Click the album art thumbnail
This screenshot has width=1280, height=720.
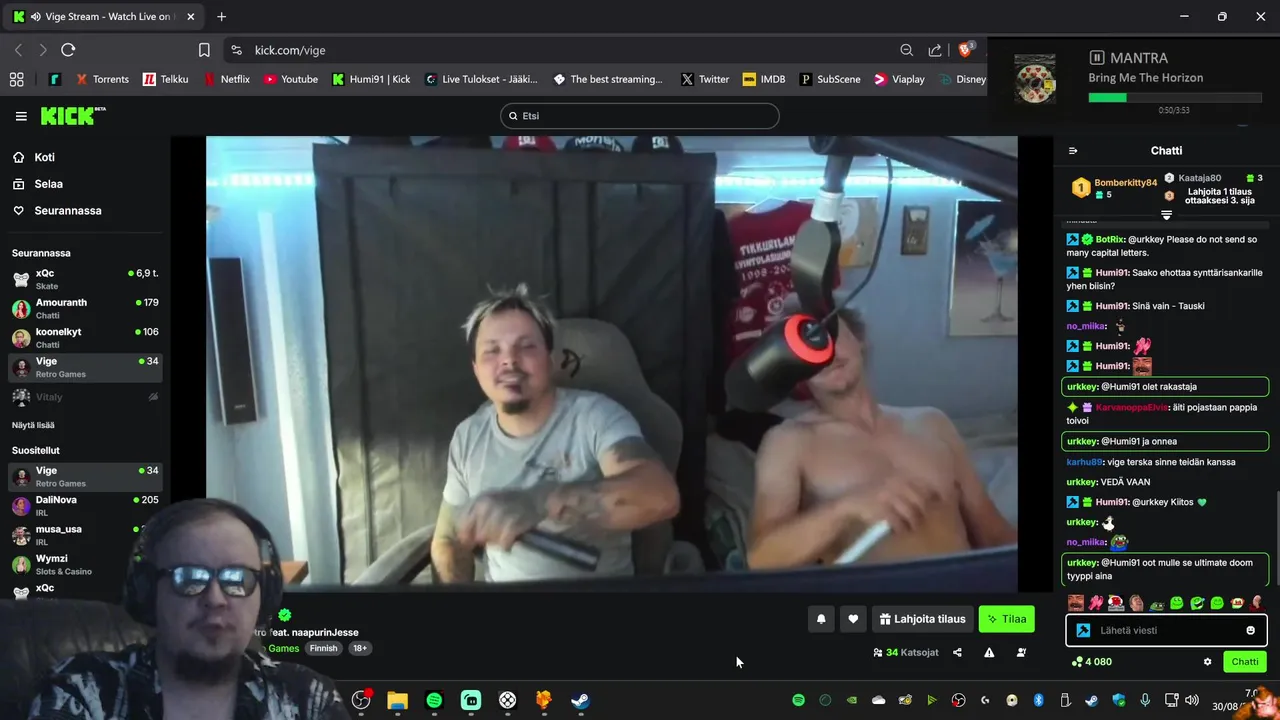1035,78
